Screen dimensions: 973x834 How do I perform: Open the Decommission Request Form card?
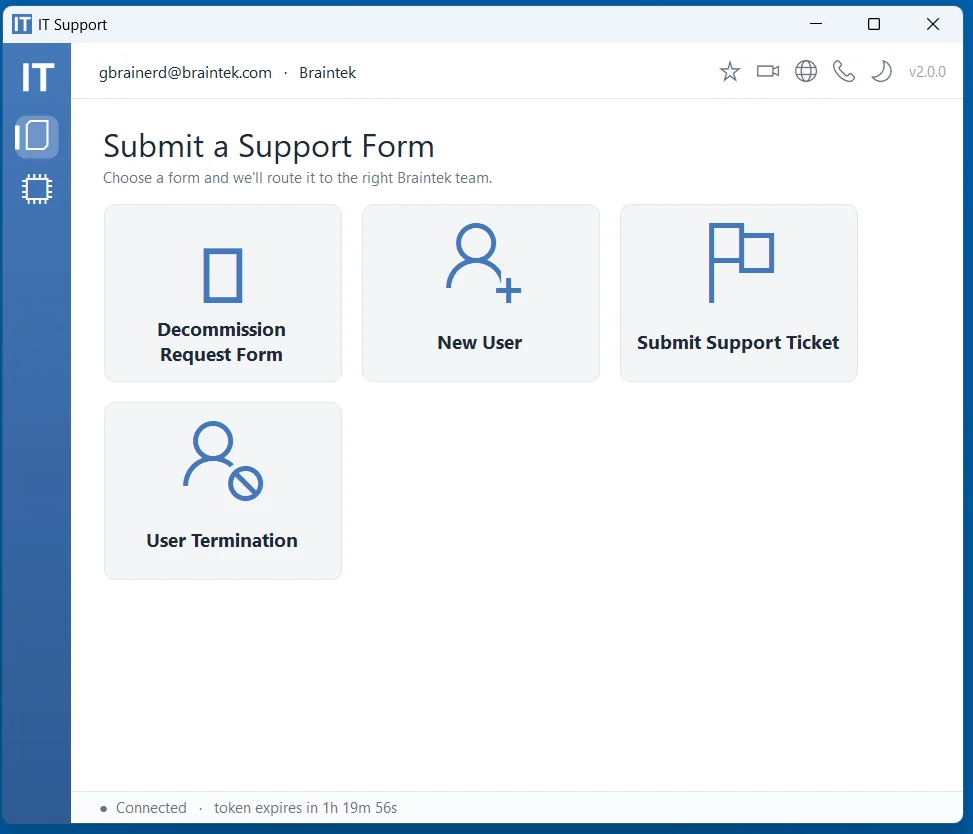(223, 293)
